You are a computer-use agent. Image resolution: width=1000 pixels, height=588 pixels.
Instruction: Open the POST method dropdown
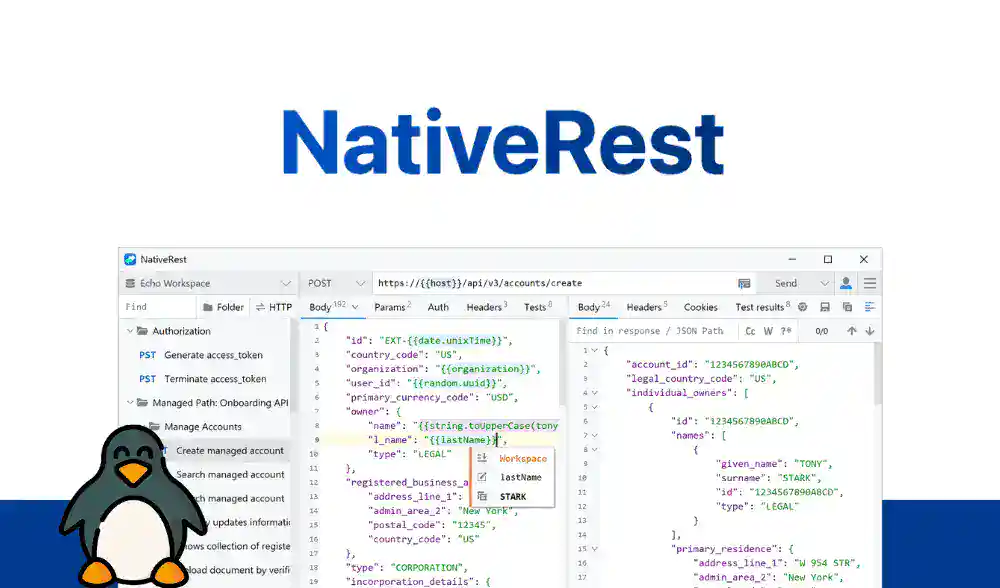point(336,283)
